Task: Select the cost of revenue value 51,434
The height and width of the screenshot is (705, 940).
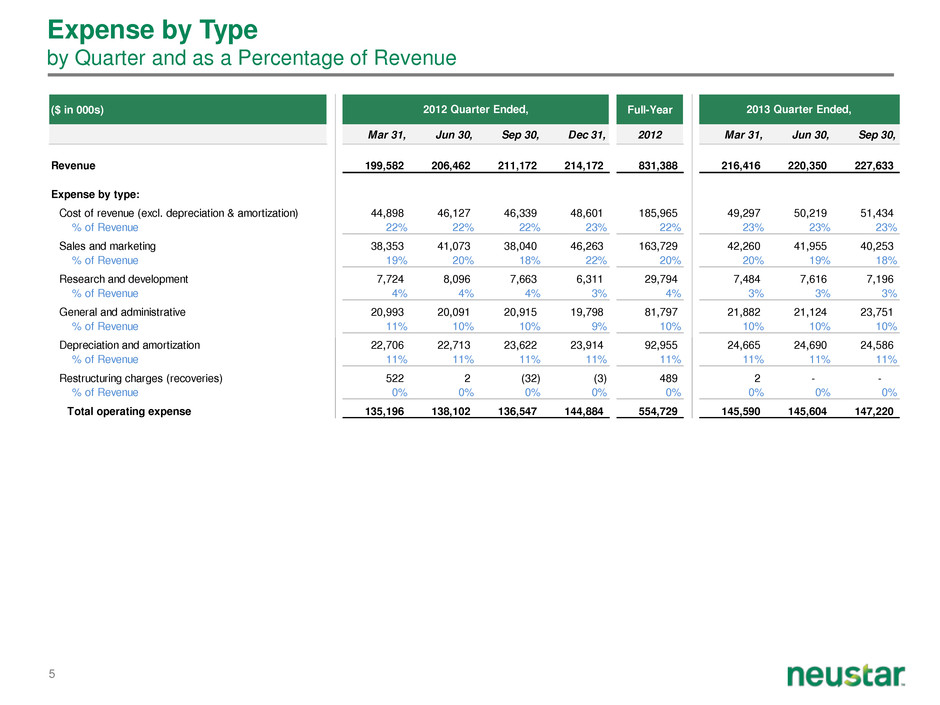Action: tap(877, 213)
